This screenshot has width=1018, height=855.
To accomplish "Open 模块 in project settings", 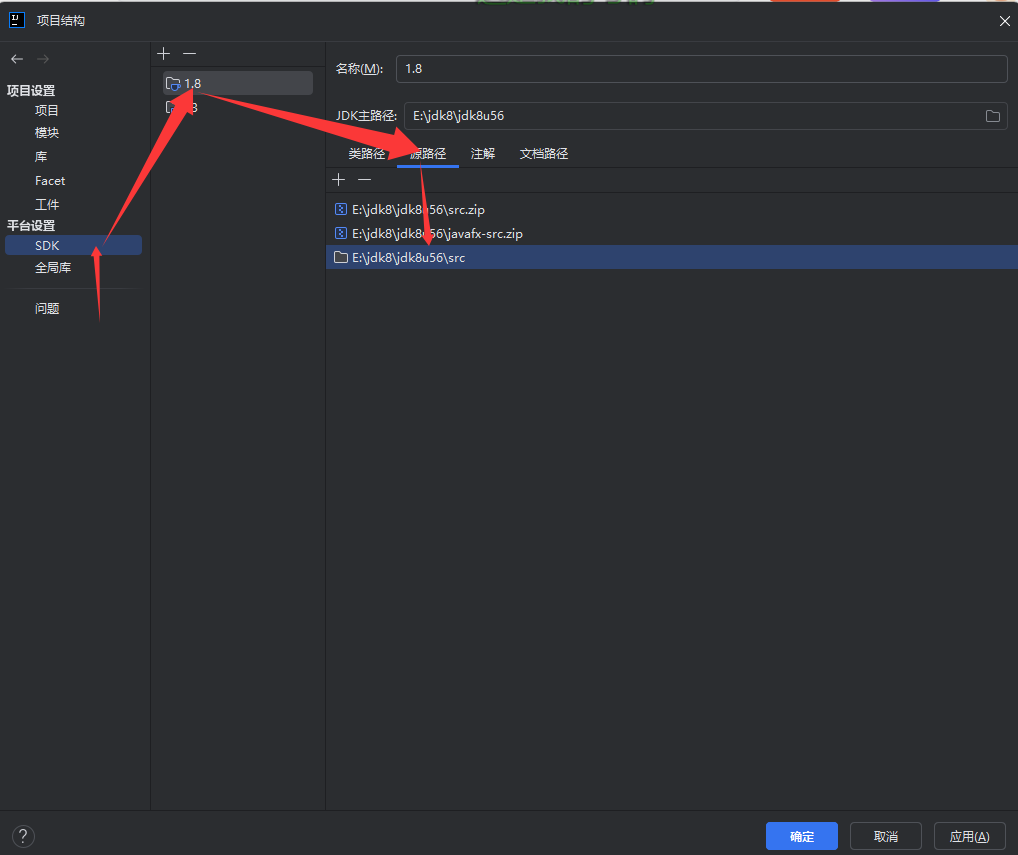I will coord(47,133).
